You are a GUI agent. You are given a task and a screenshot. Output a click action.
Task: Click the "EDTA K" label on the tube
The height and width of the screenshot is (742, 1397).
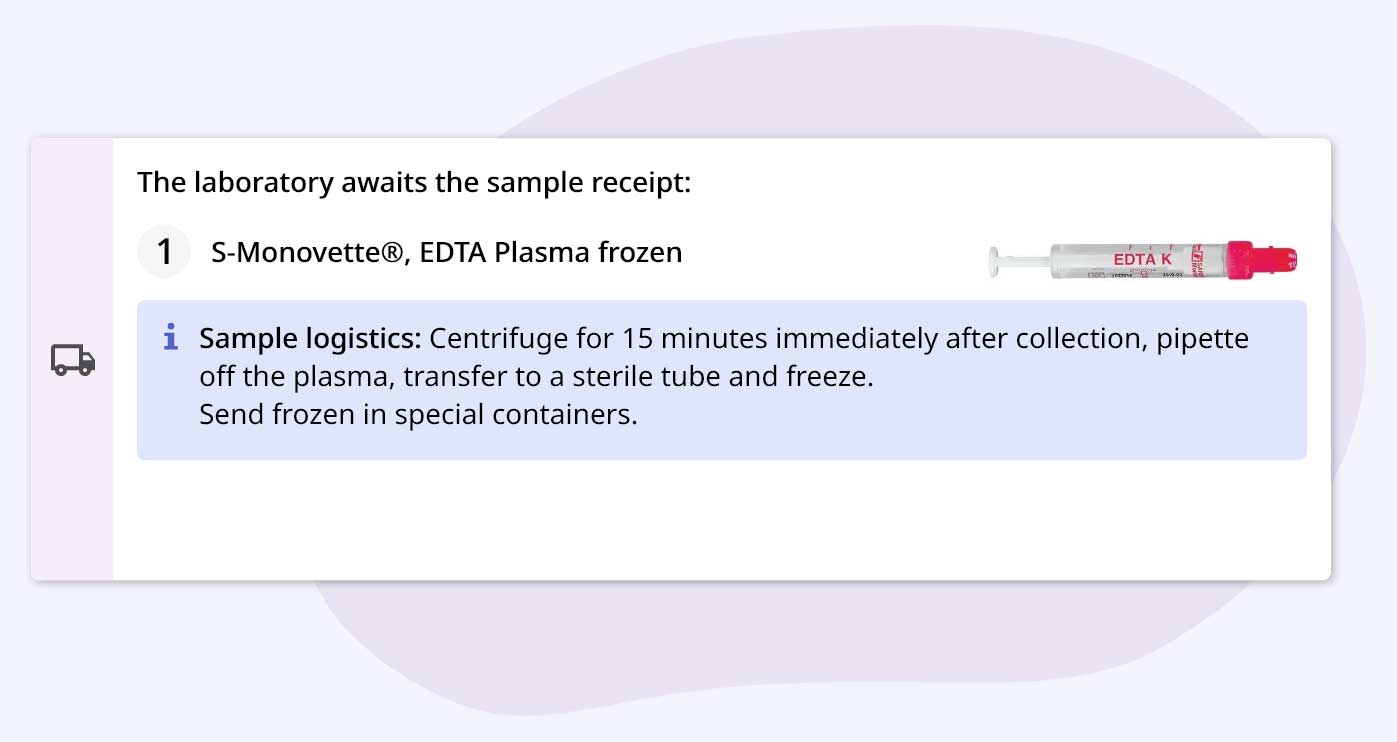[1142, 259]
